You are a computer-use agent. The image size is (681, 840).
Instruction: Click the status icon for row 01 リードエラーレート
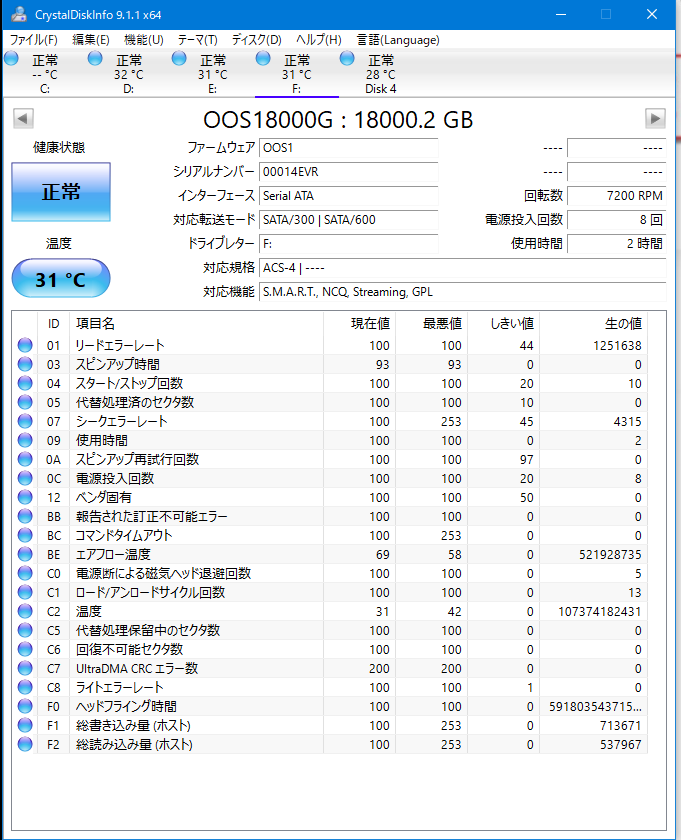pyautogui.click(x=25, y=345)
